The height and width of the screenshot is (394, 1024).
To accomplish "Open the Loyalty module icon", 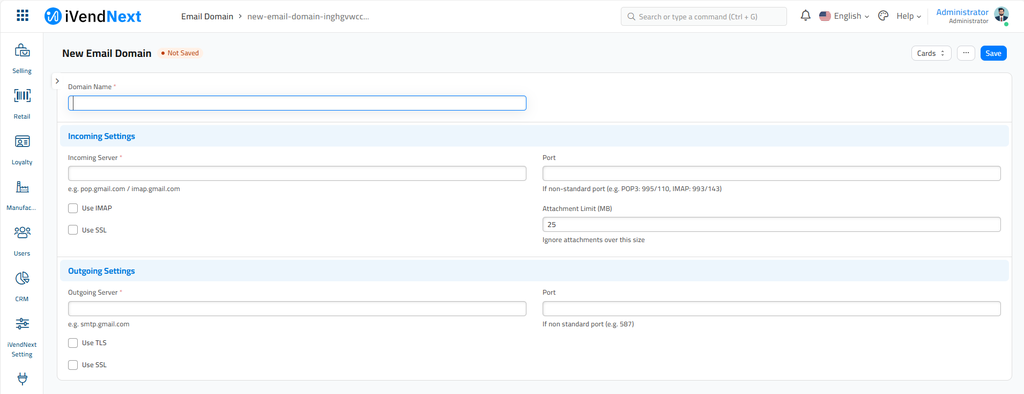I will [22, 141].
